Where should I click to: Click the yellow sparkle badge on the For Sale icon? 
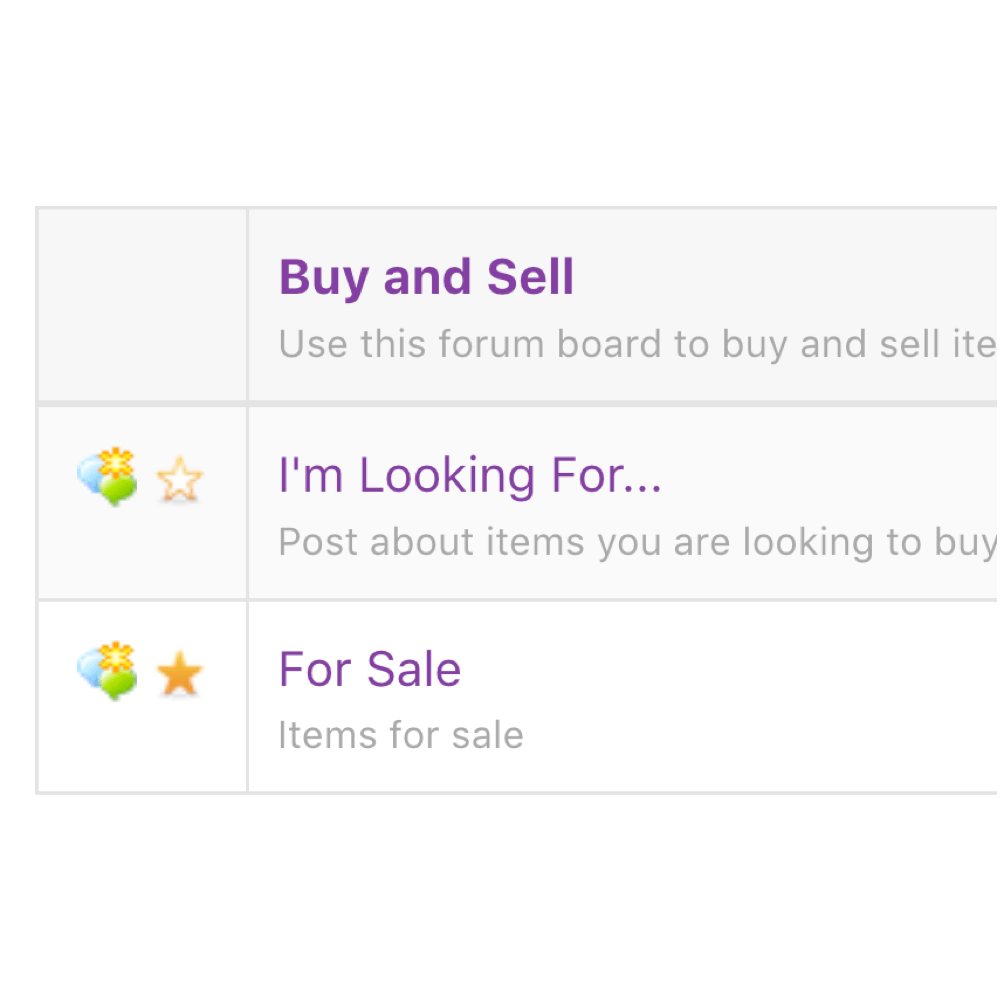click(118, 657)
